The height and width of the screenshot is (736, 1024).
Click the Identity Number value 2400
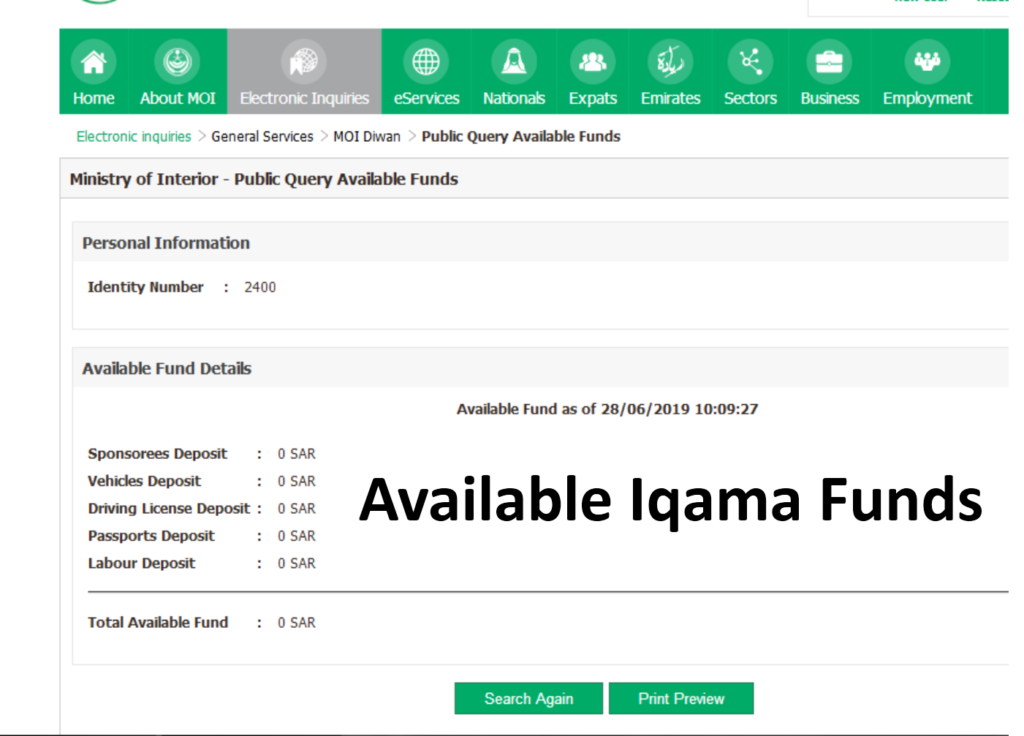[x=260, y=287]
